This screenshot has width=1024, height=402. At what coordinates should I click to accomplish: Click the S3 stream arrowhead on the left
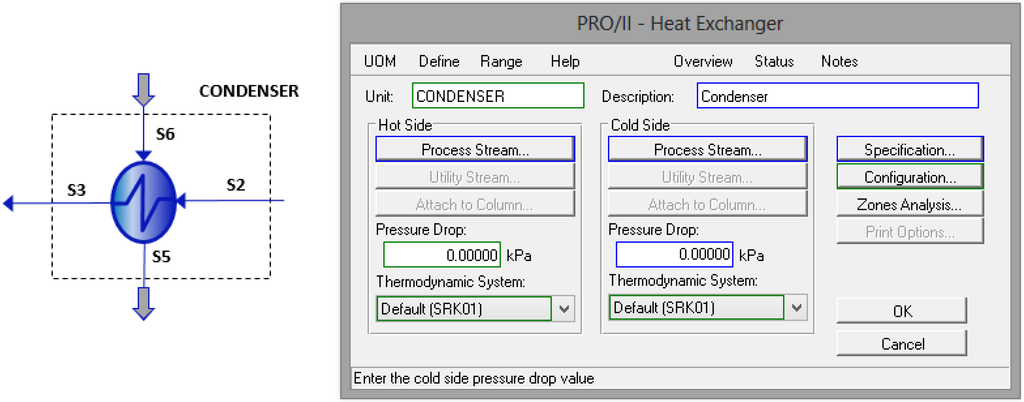[8, 204]
